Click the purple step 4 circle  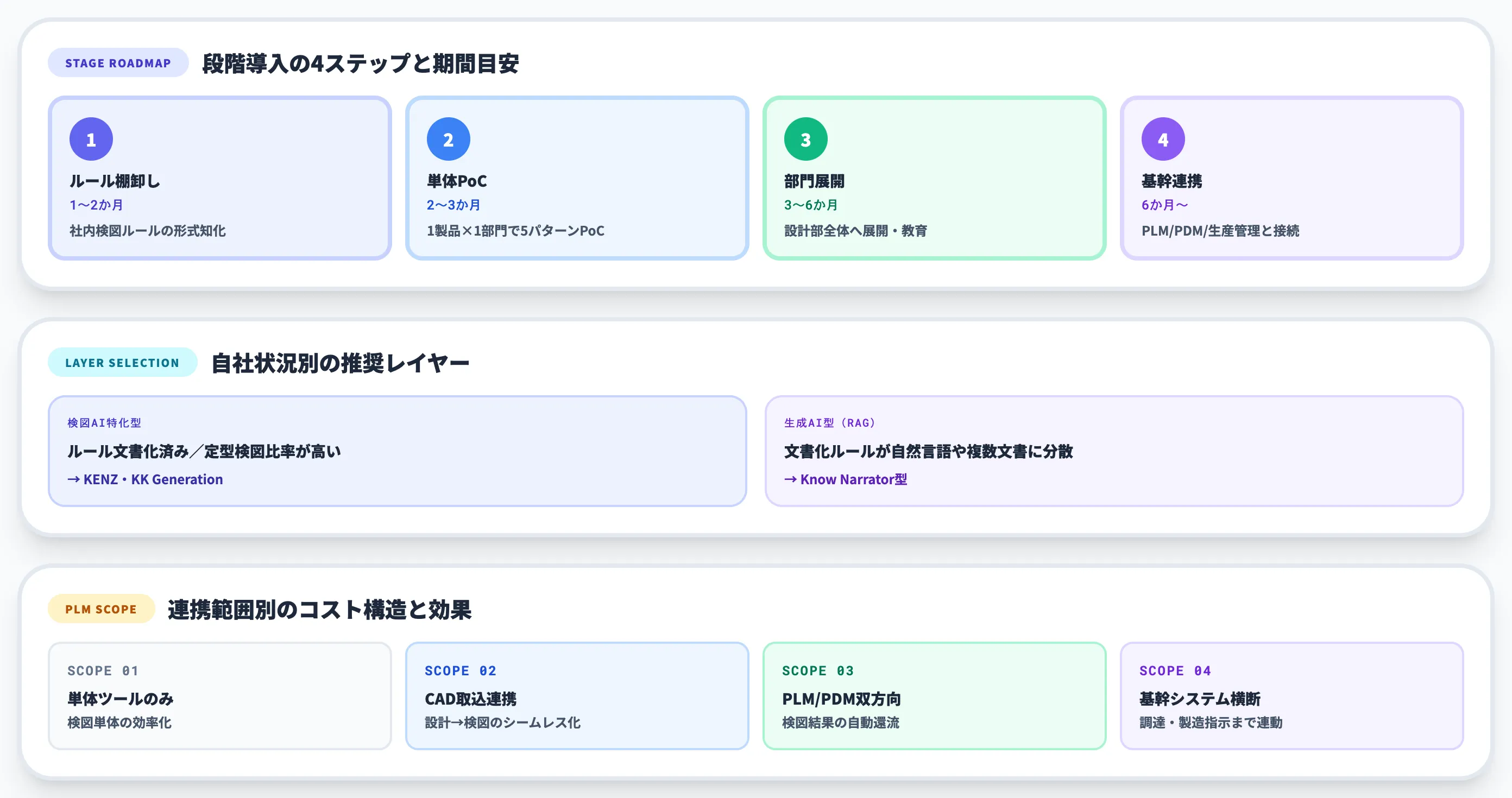click(1163, 139)
